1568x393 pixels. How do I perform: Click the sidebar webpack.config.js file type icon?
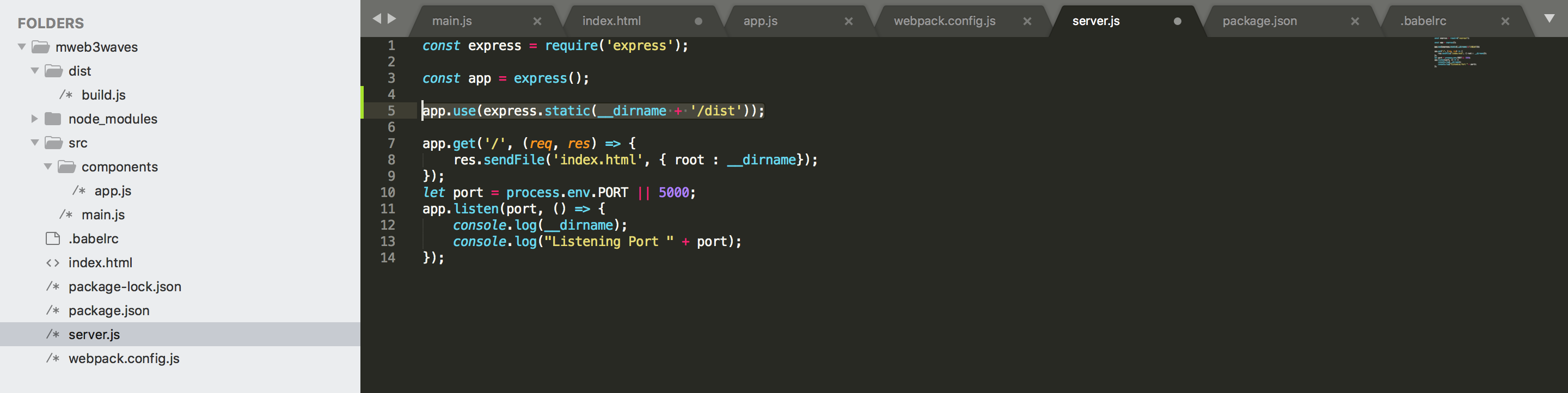coord(53,358)
